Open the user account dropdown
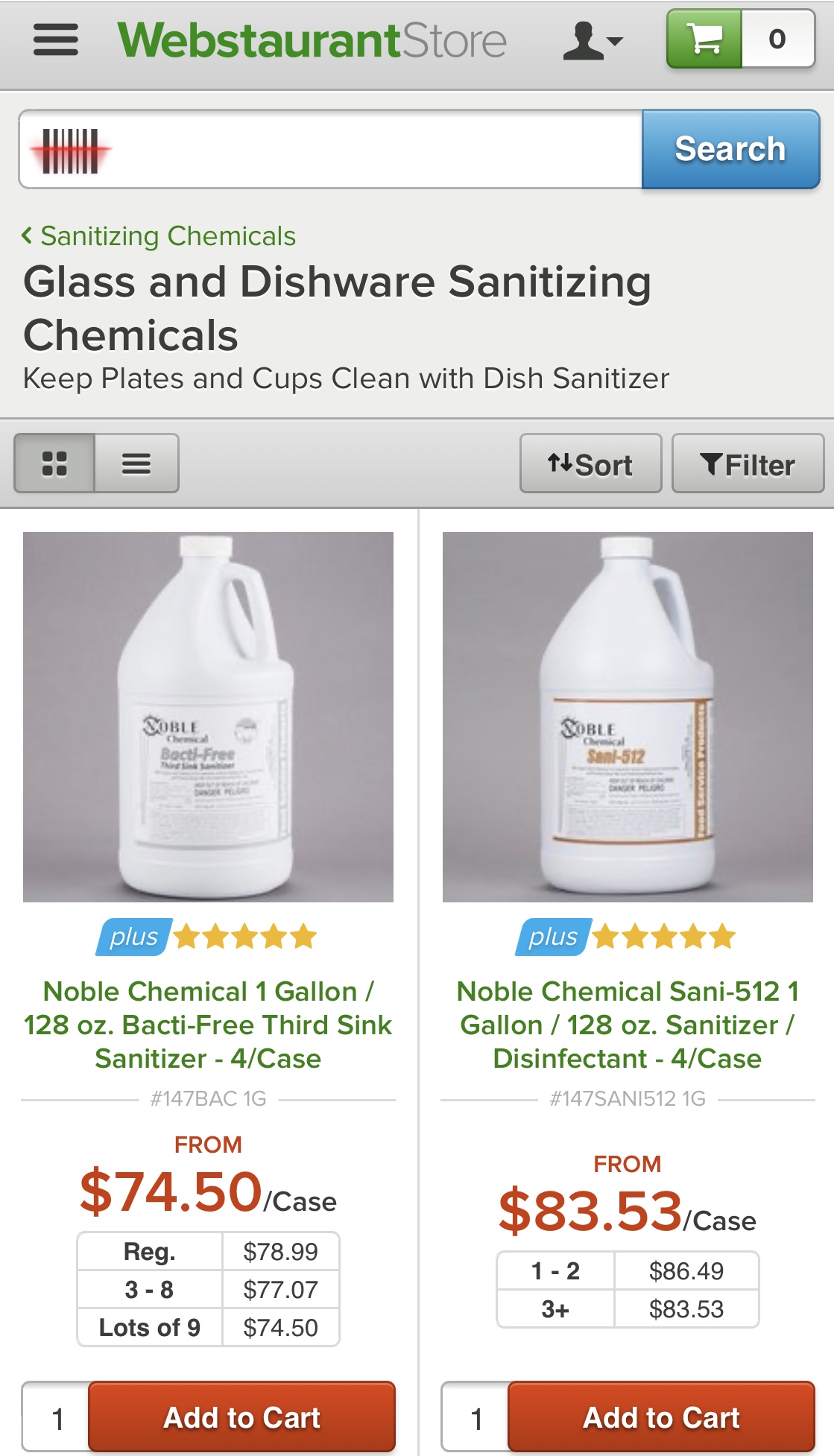Screen dimensions: 834x1456 coord(592,40)
